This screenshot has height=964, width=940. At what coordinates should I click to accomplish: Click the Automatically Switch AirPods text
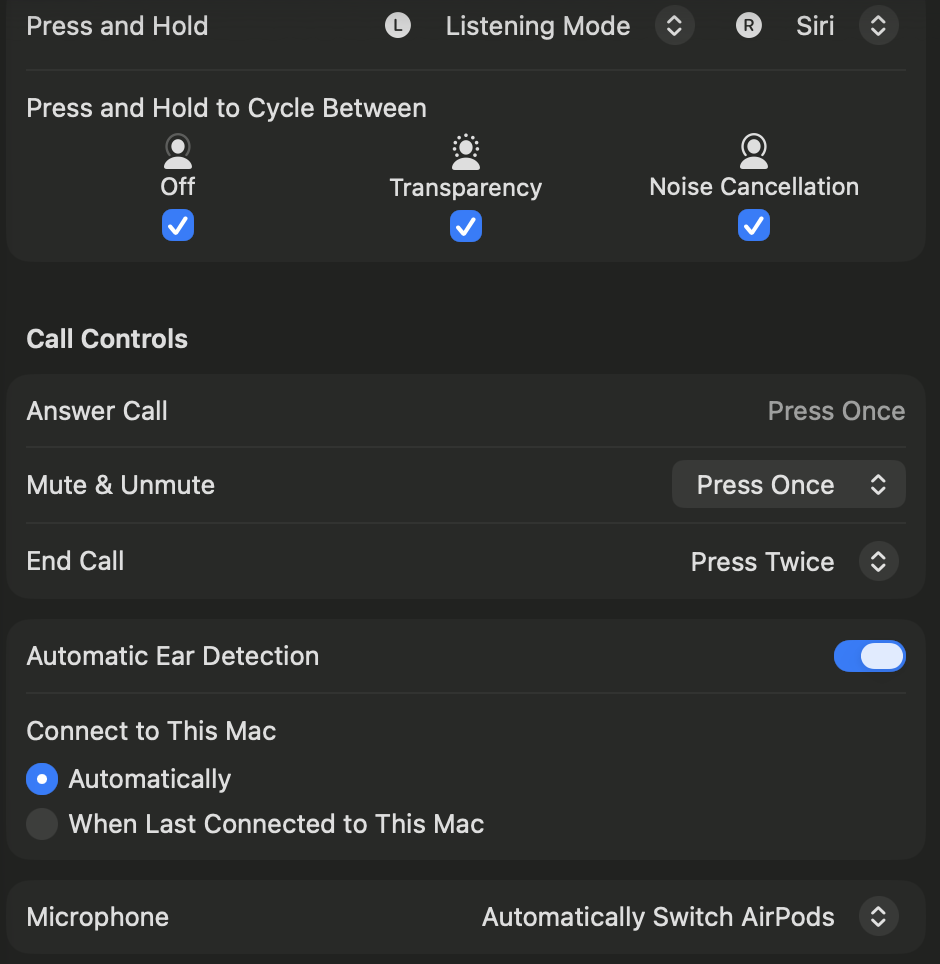658,917
